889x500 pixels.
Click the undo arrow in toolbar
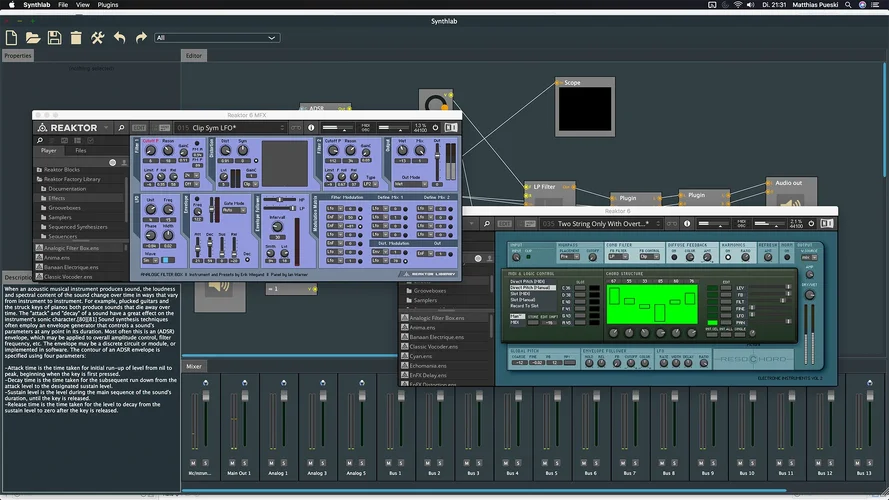coord(119,38)
